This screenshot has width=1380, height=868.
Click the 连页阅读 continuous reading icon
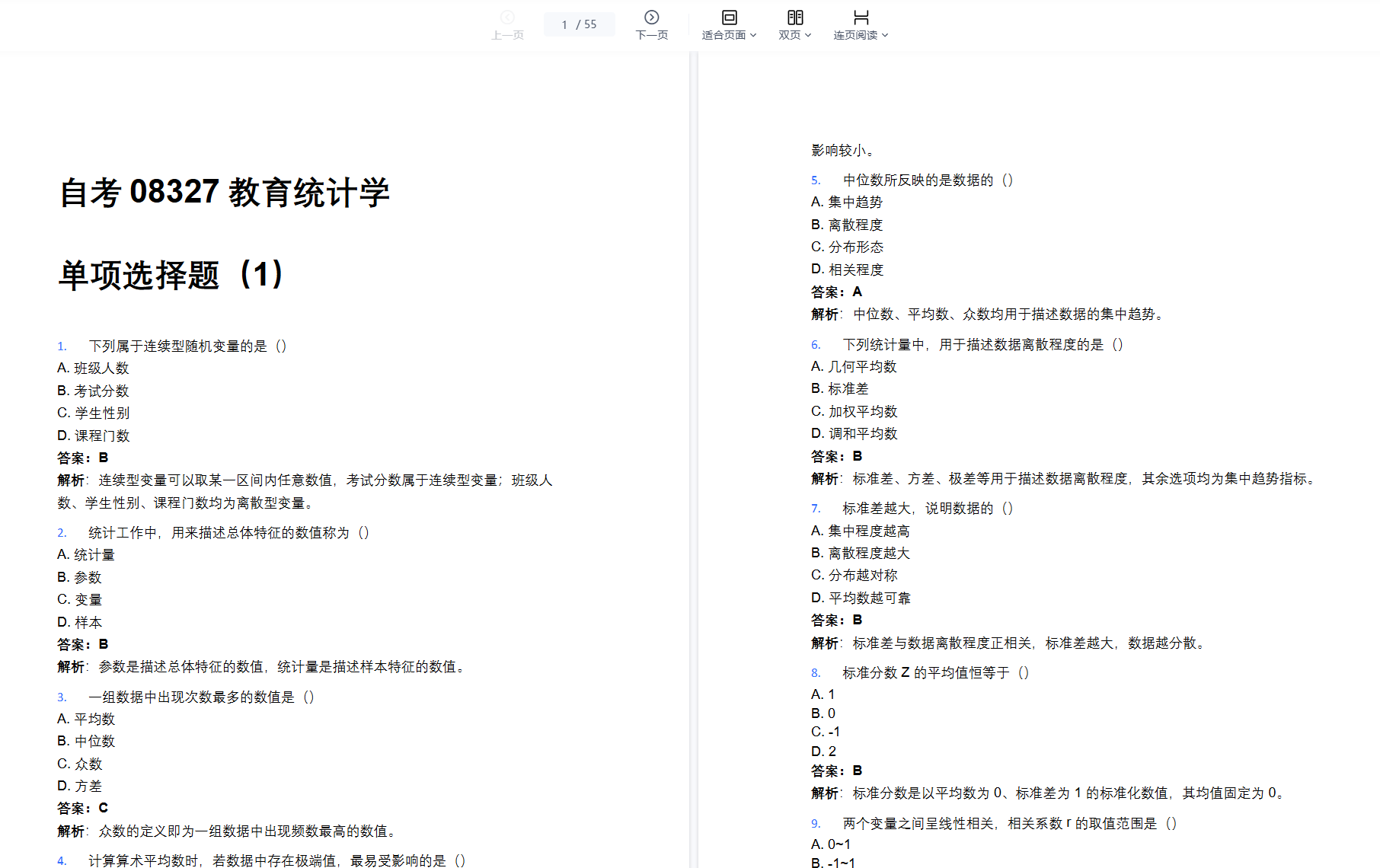[x=860, y=17]
